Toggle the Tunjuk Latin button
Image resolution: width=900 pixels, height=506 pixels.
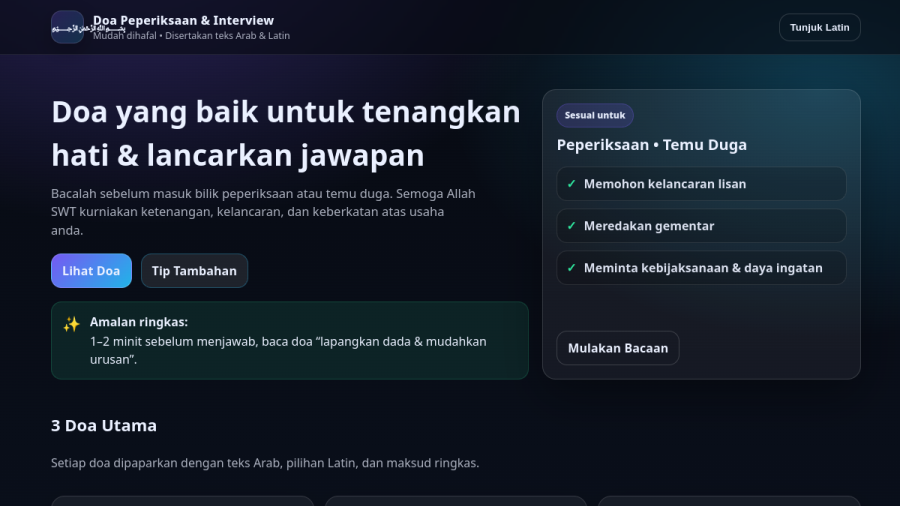point(819,28)
